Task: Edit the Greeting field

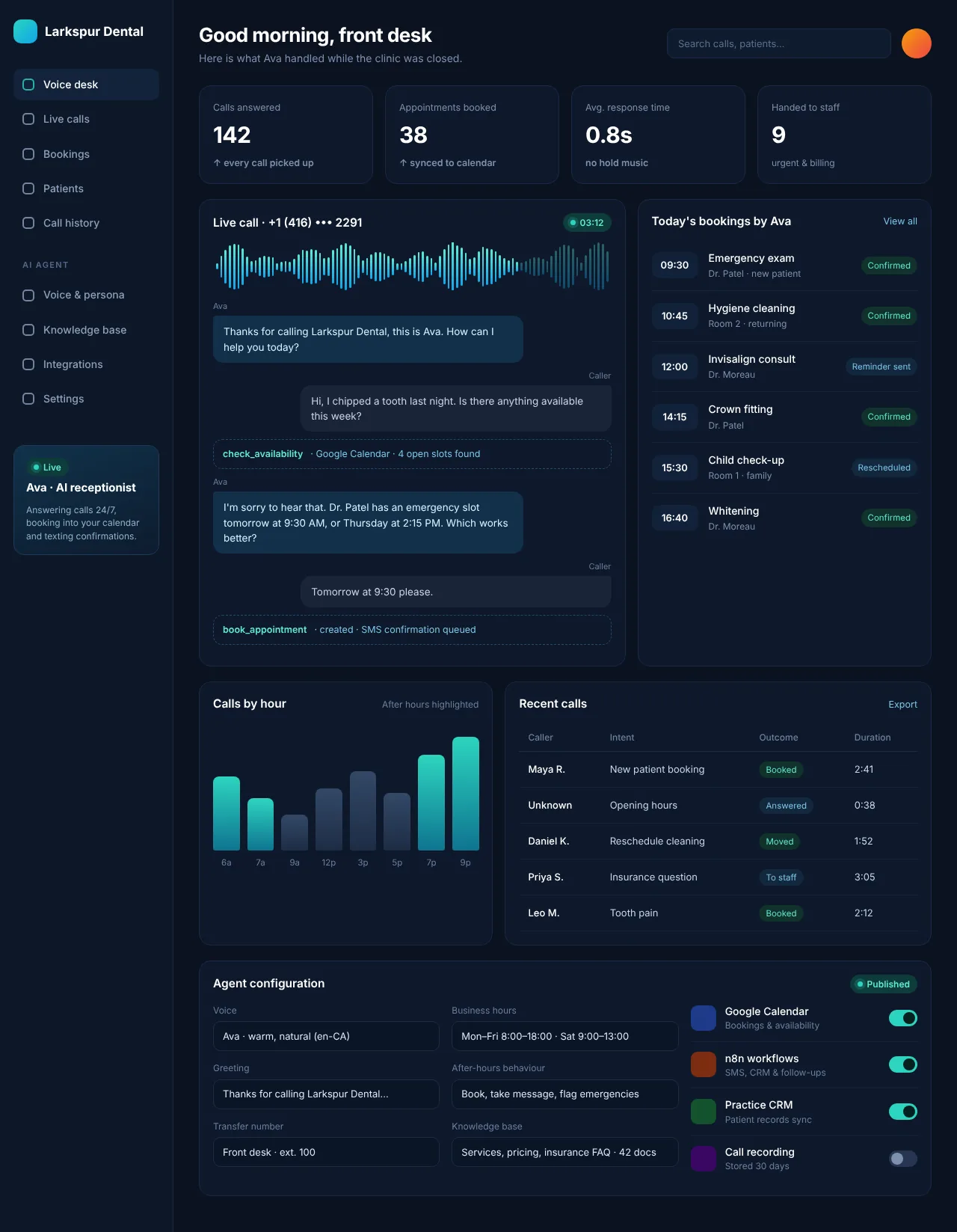Action: (326, 1094)
